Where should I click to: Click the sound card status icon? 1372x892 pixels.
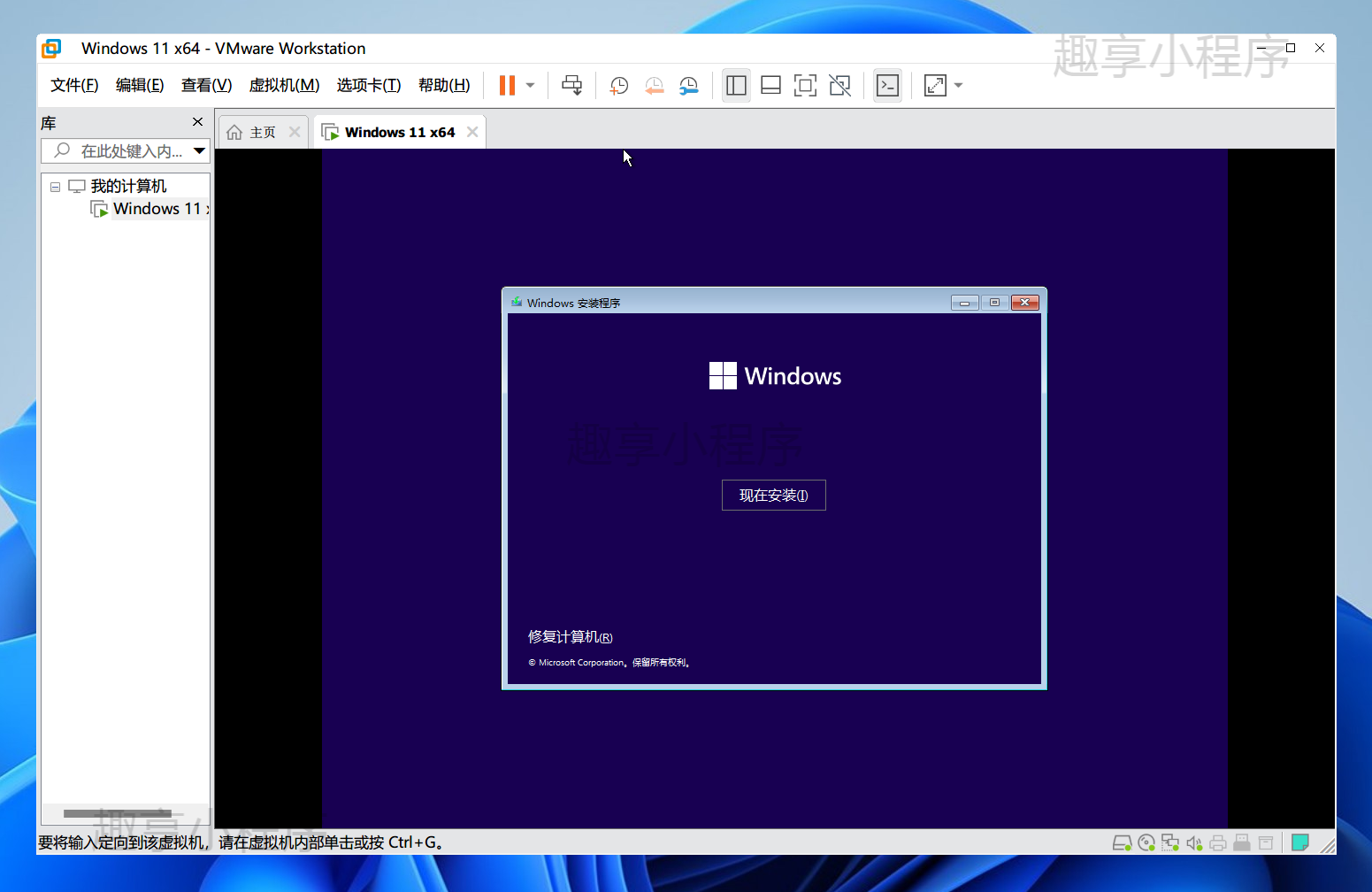coord(1194,842)
